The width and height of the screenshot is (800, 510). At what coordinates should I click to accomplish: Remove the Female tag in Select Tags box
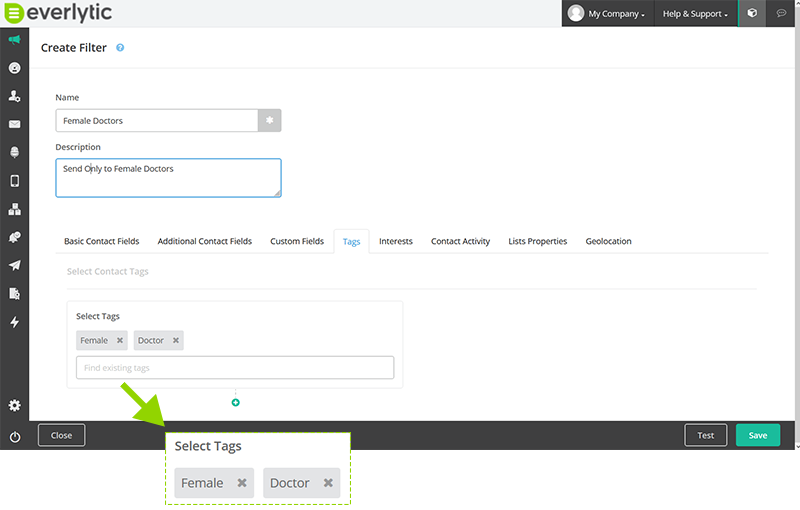tap(120, 340)
